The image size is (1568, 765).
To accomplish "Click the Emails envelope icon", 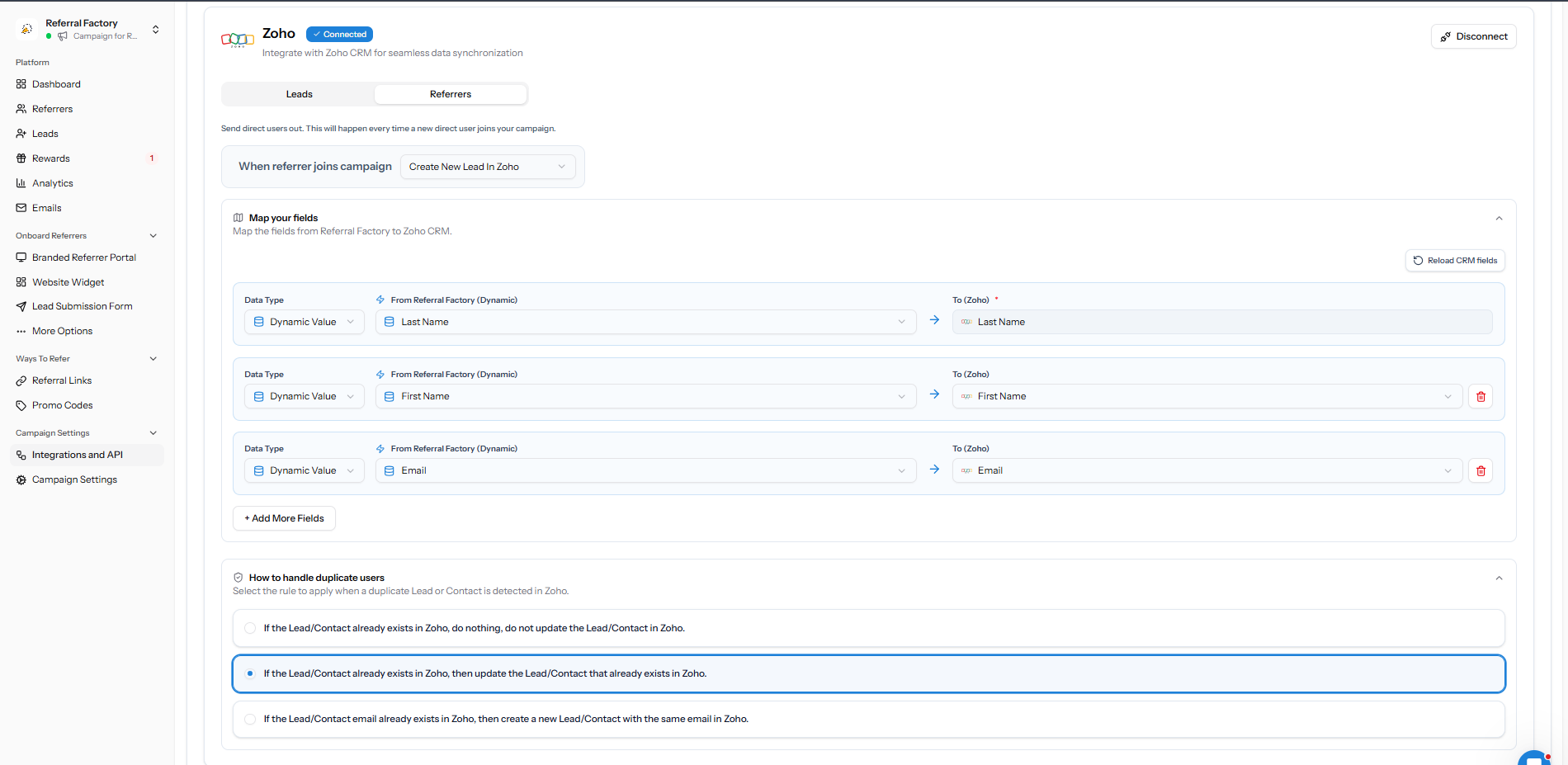I will [21, 208].
